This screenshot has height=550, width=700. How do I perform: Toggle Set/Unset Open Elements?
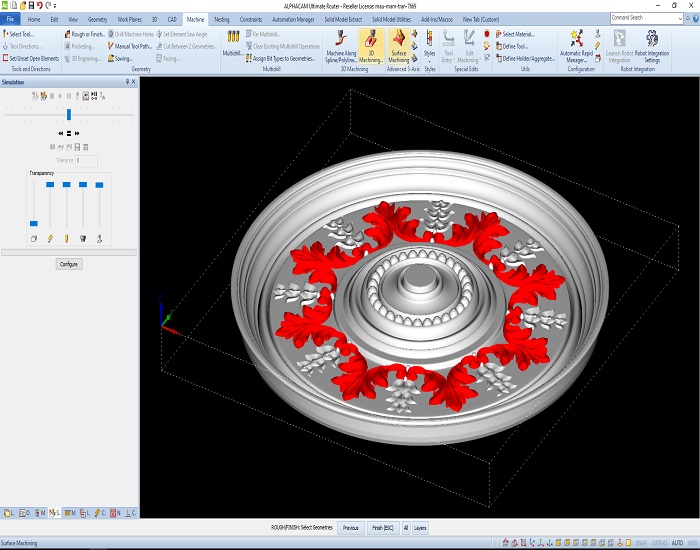point(31,58)
